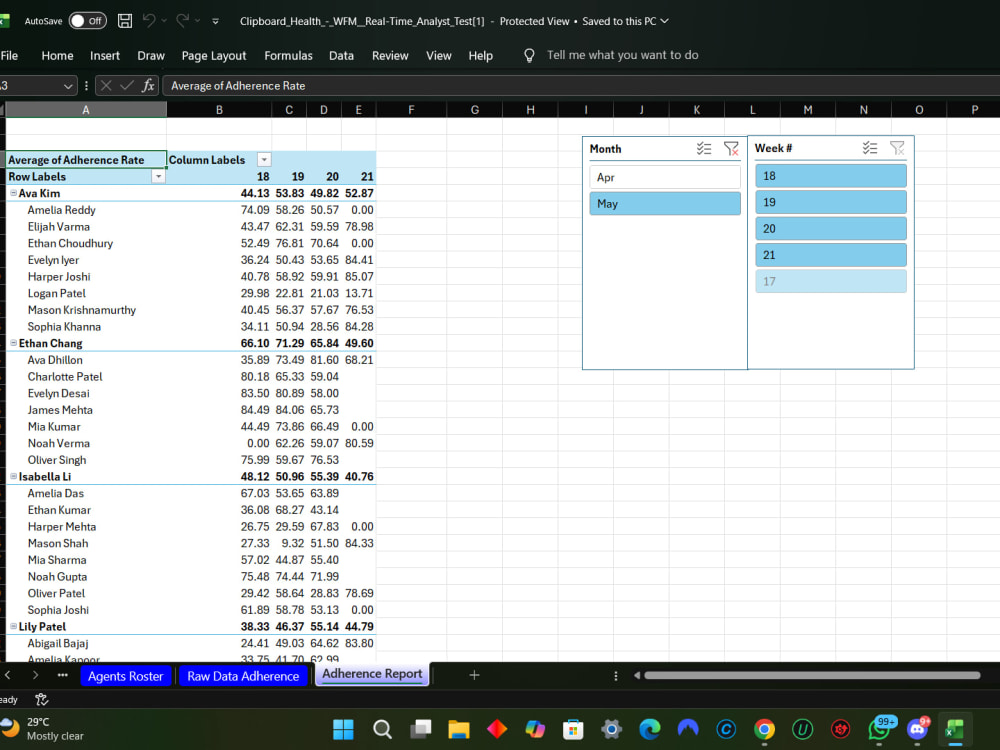Select week 19 slicer button
Screen dimensions: 1000x750
830,202
